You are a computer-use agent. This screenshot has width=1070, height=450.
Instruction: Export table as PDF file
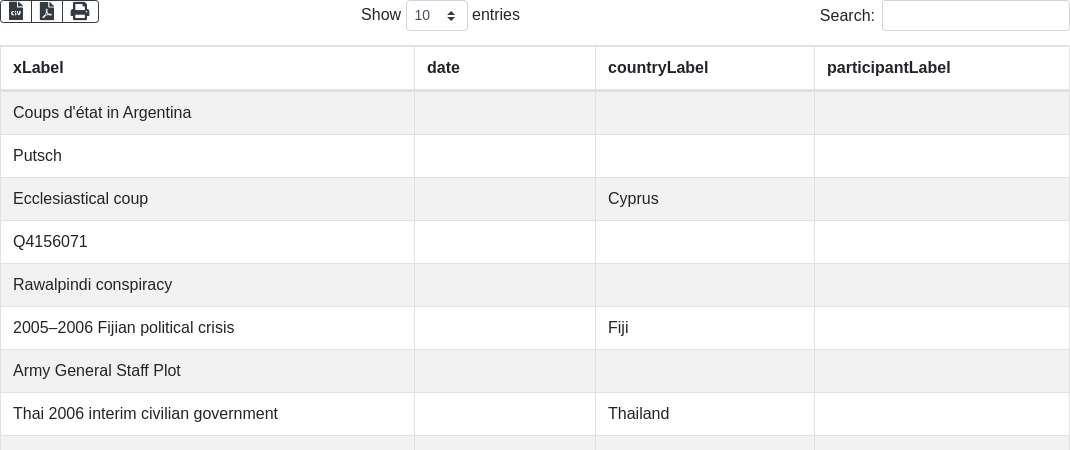click(x=47, y=11)
